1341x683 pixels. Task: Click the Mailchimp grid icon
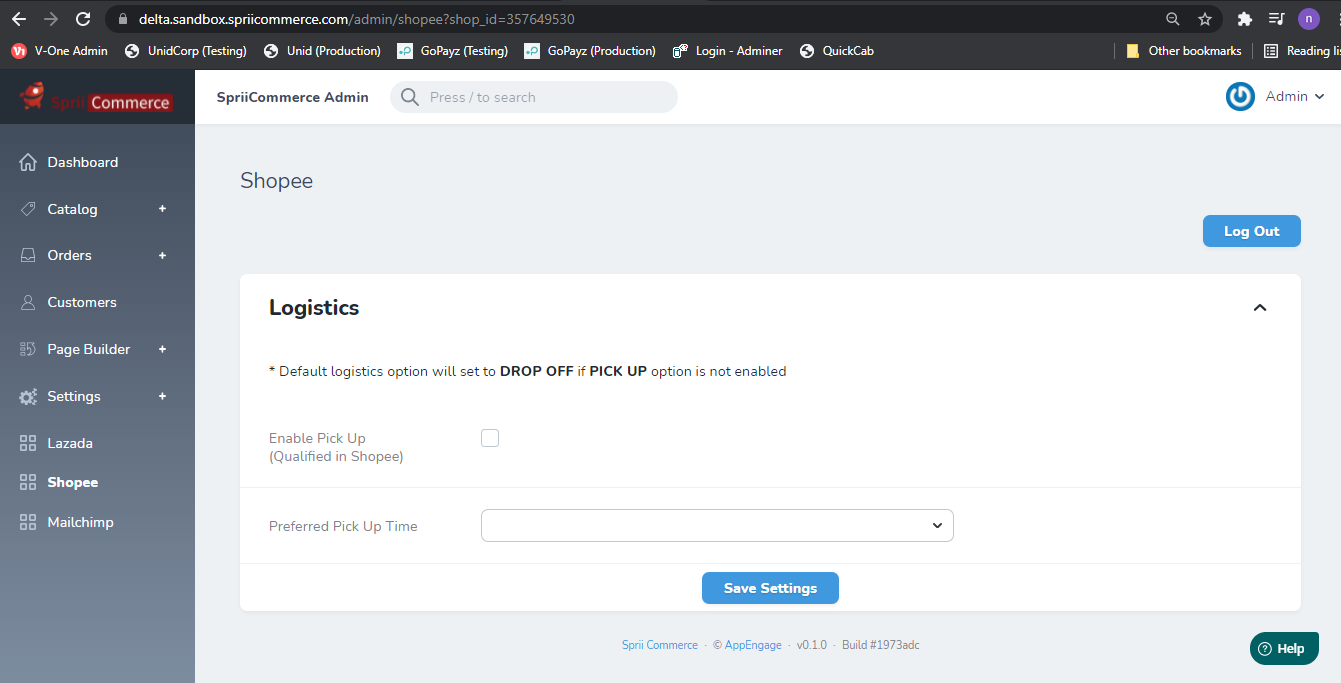[x=28, y=522]
